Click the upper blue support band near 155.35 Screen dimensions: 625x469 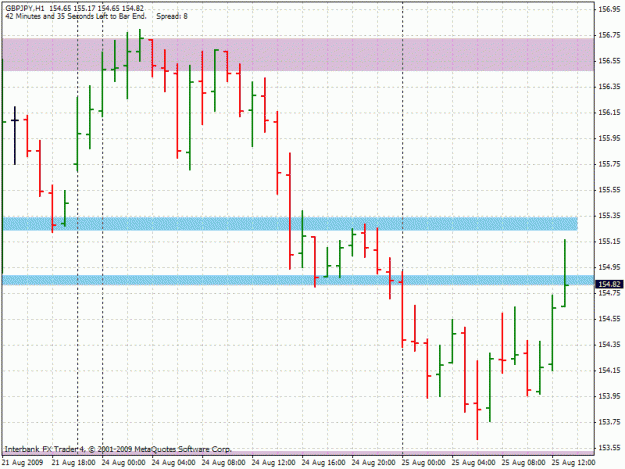click(x=290, y=224)
